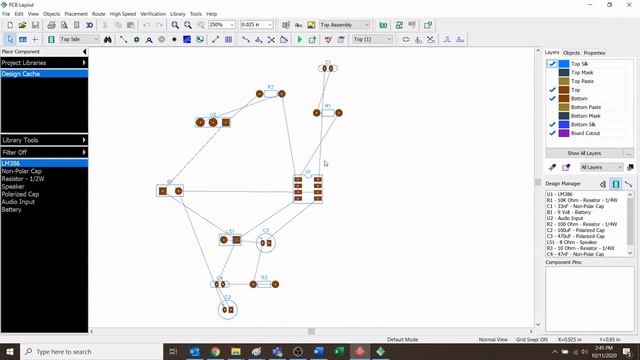
Task: Click the design rule check icon
Action: coord(328,40)
